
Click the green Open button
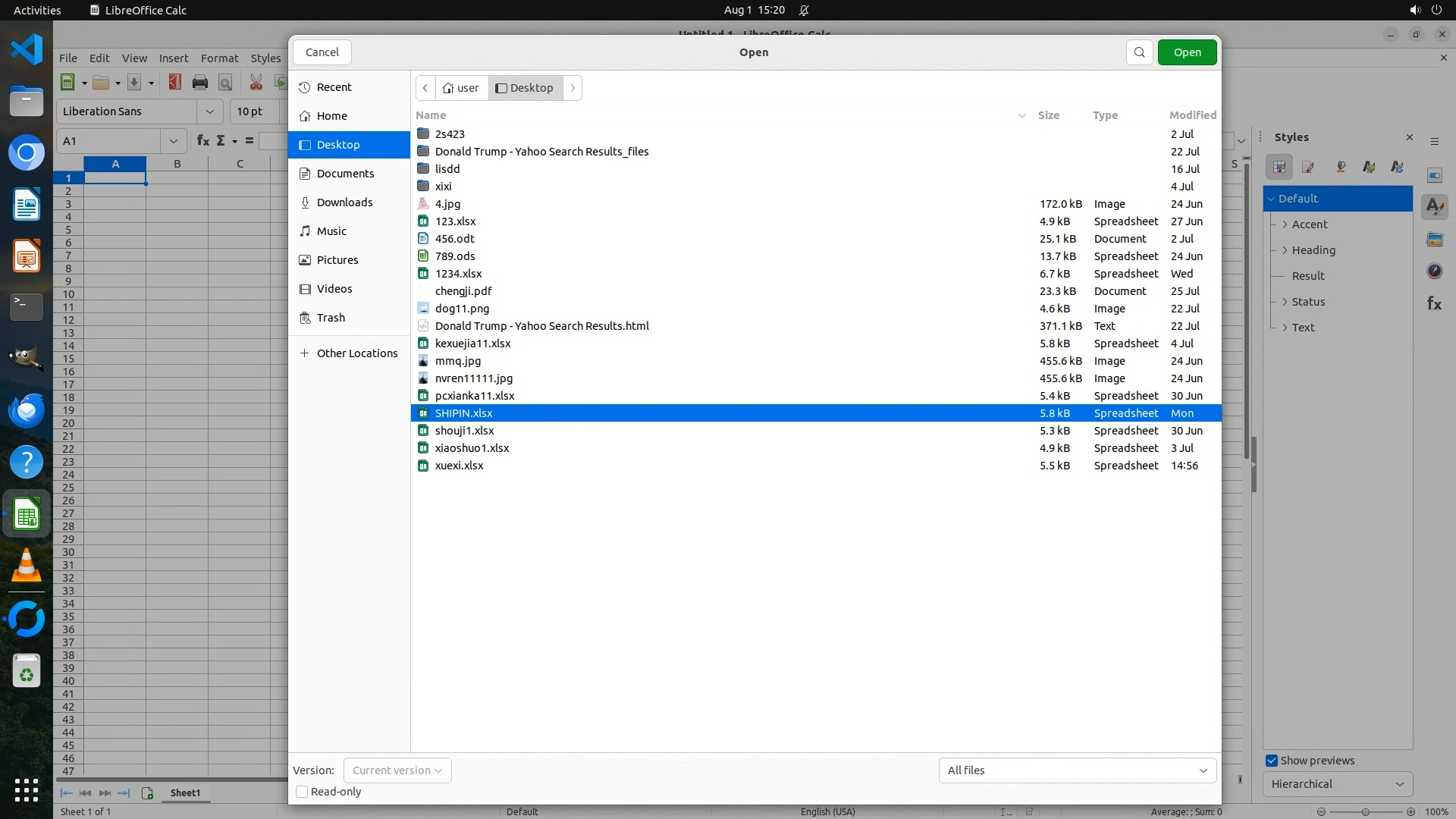pyautogui.click(x=1187, y=52)
